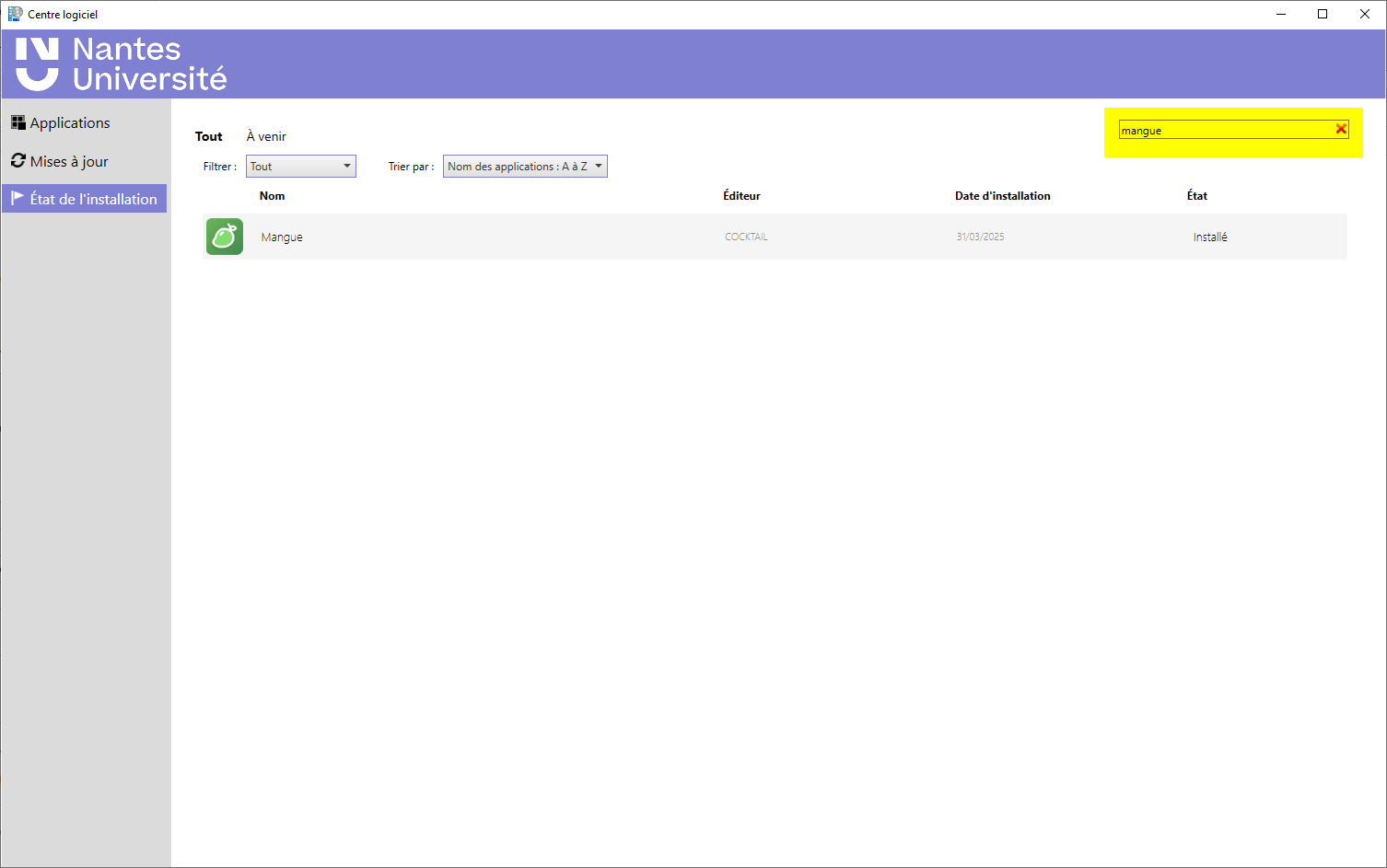Click the Nantes Université logo in the banner

pos(118,64)
